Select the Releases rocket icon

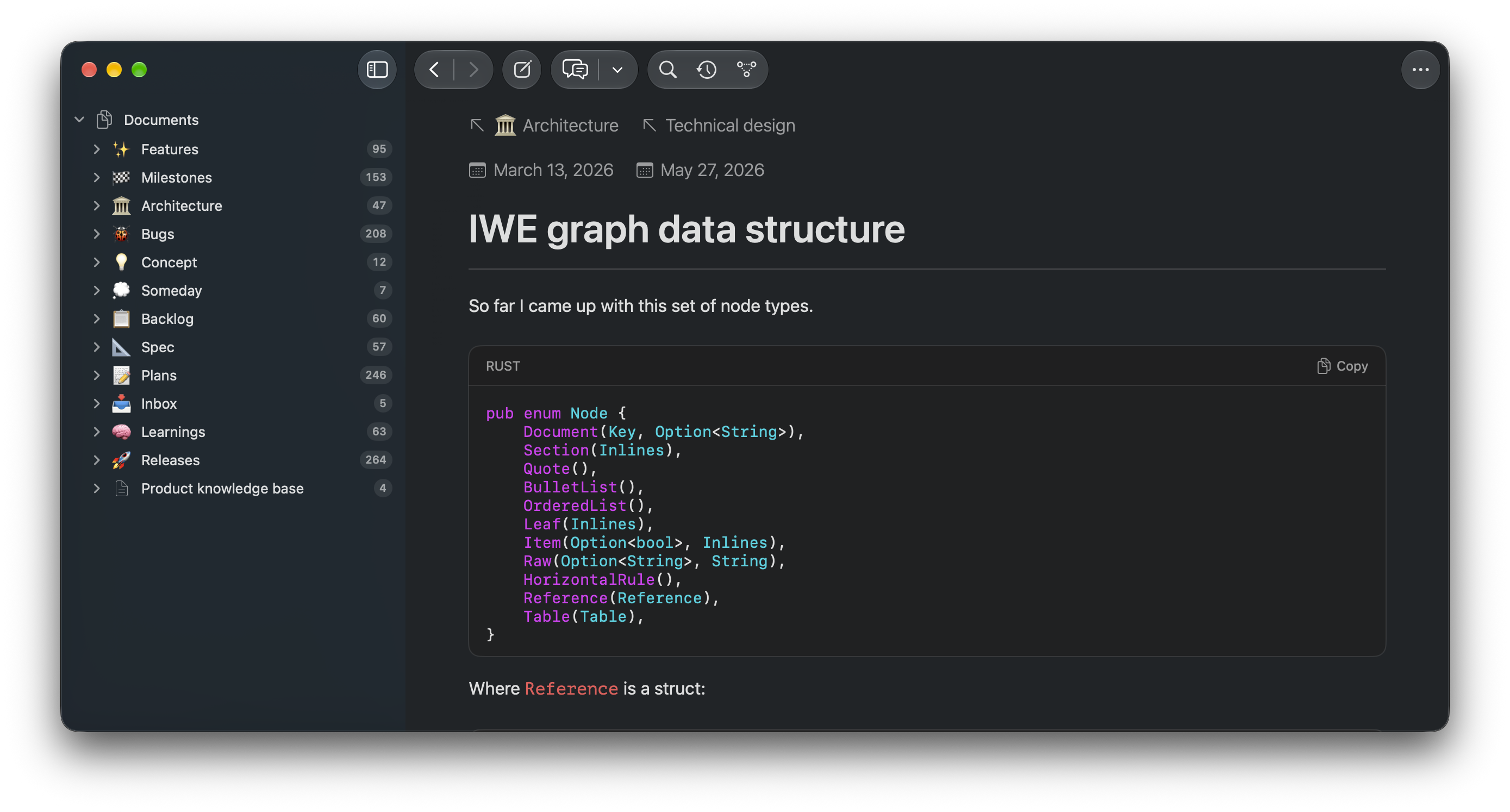pyautogui.click(x=121, y=460)
